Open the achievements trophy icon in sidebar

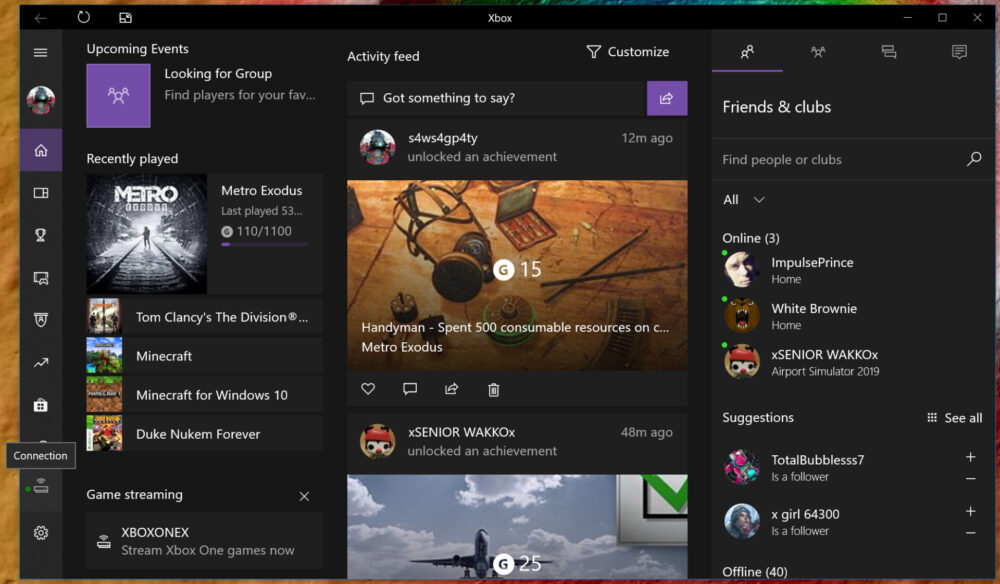point(40,234)
